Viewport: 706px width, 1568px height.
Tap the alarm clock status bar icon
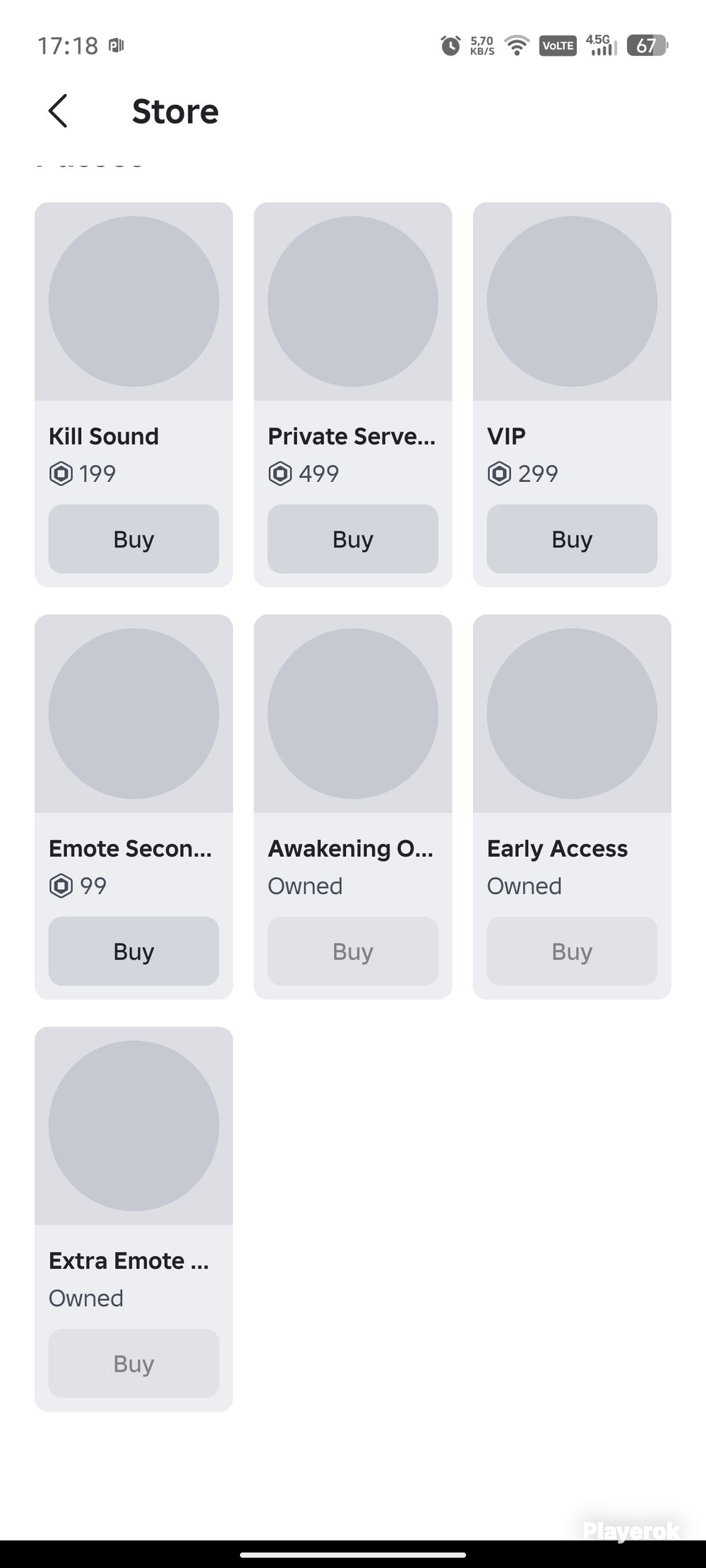point(450,46)
